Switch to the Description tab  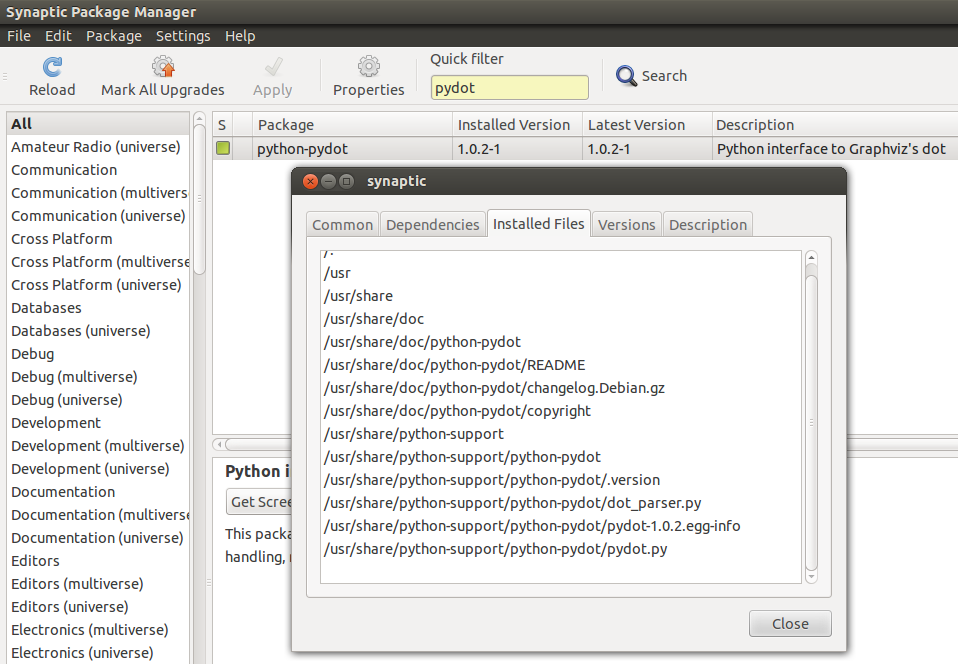coord(708,225)
